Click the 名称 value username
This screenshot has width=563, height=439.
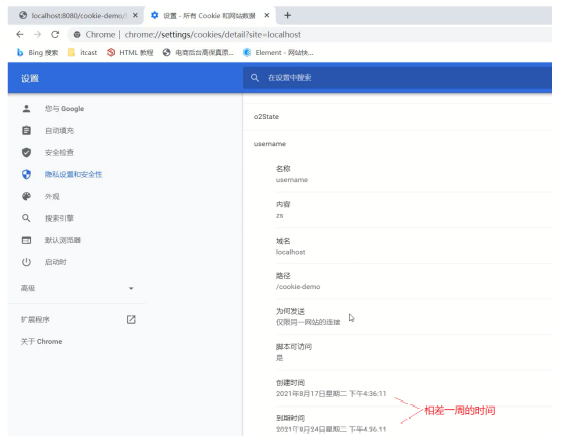(292, 180)
